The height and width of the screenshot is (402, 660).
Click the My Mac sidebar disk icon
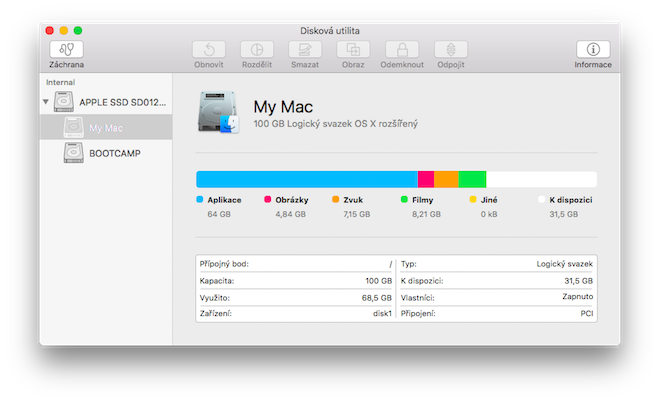tap(74, 127)
